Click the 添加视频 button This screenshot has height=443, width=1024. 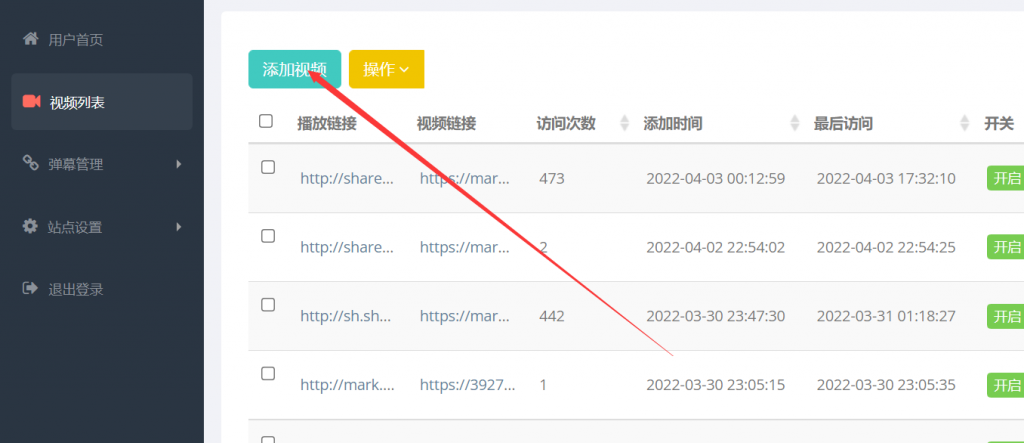[295, 69]
